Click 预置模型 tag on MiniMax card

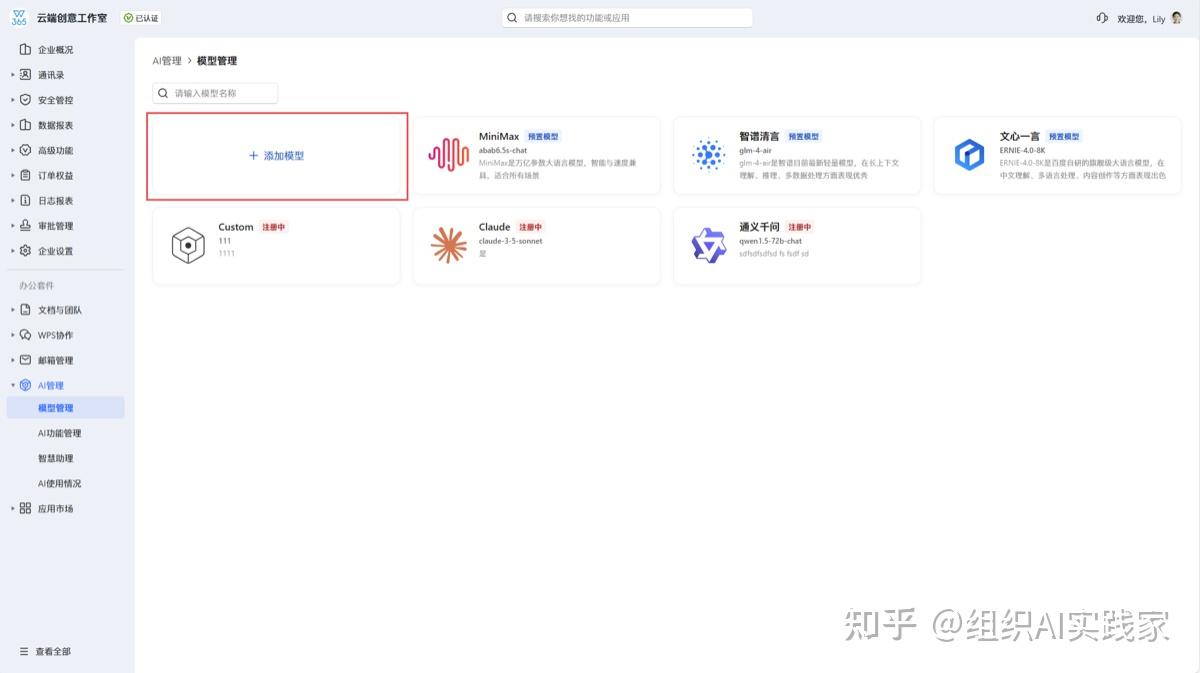(543, 136)
